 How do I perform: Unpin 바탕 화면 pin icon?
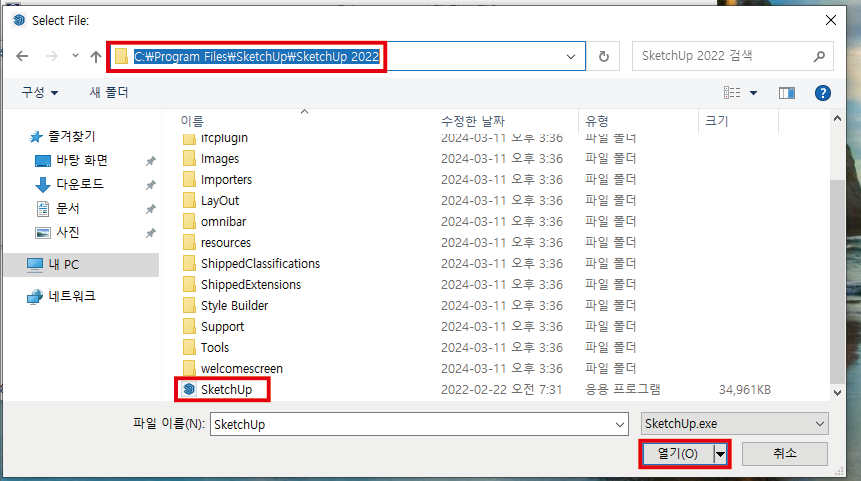(x=150, y=161)
